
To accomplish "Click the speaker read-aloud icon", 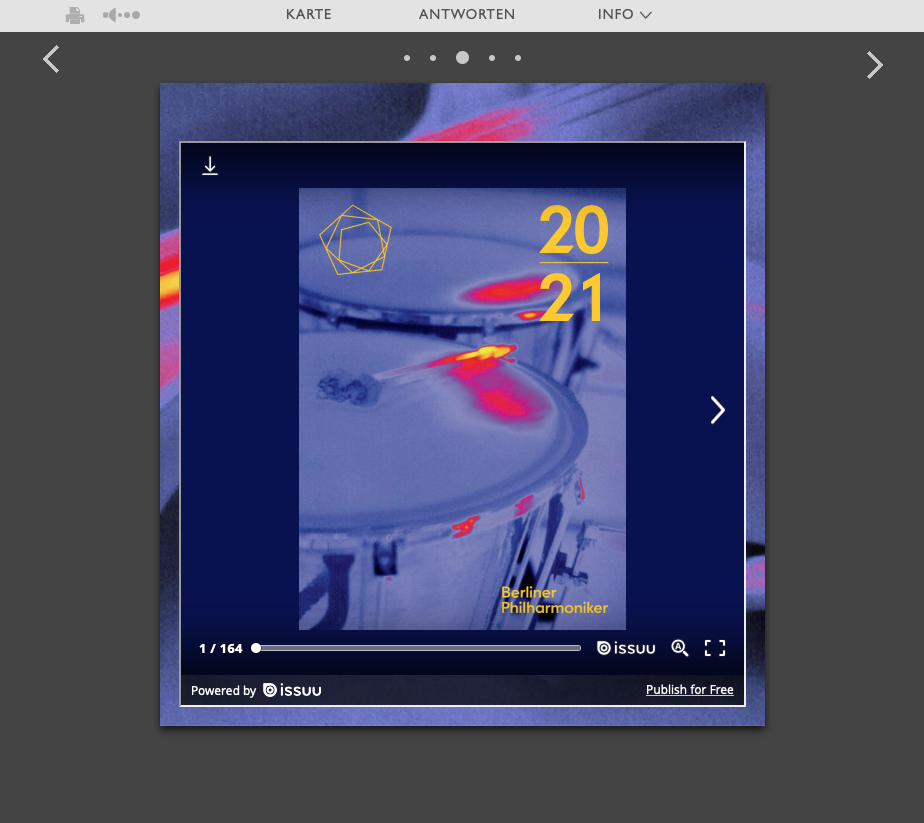I will click(x=121, y=15).
